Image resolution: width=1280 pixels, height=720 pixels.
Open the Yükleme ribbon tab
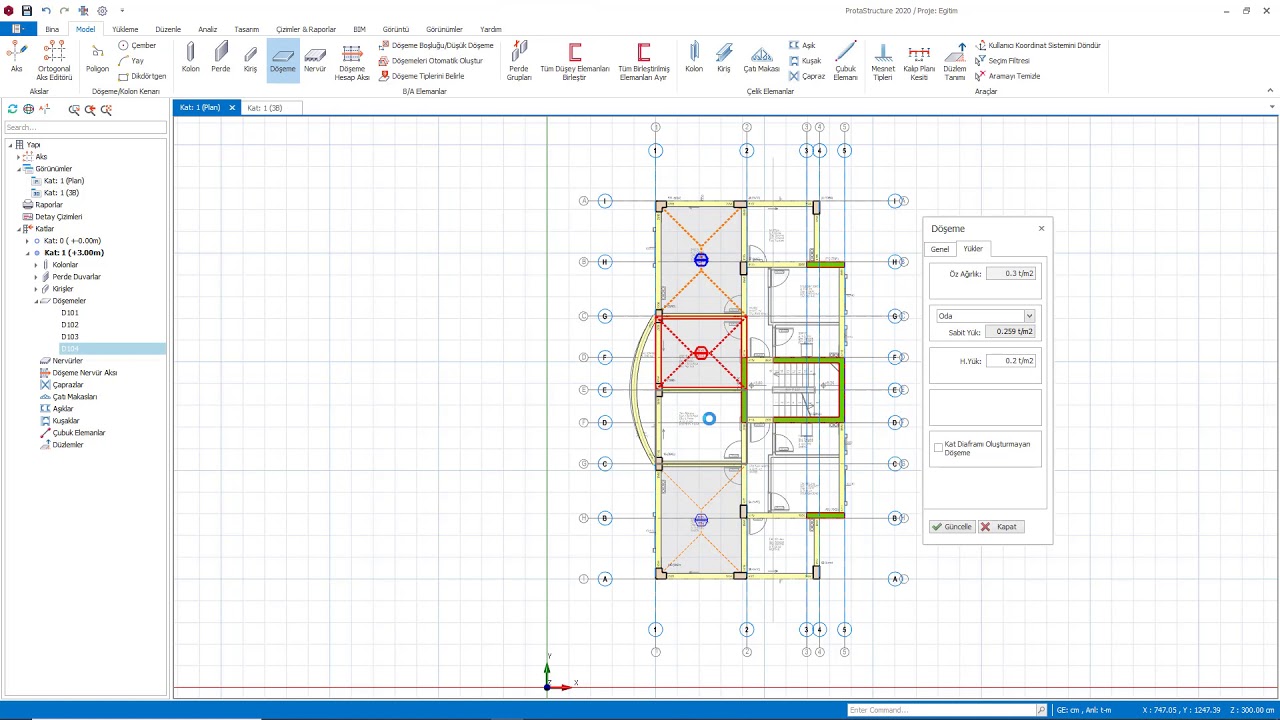[x=125, y=29]
